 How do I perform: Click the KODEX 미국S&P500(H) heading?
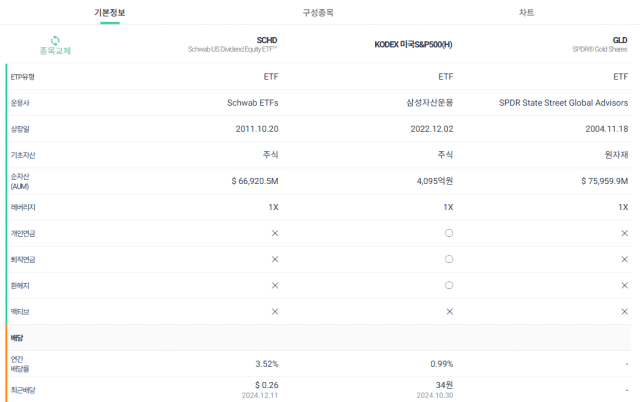click(413, 44)
